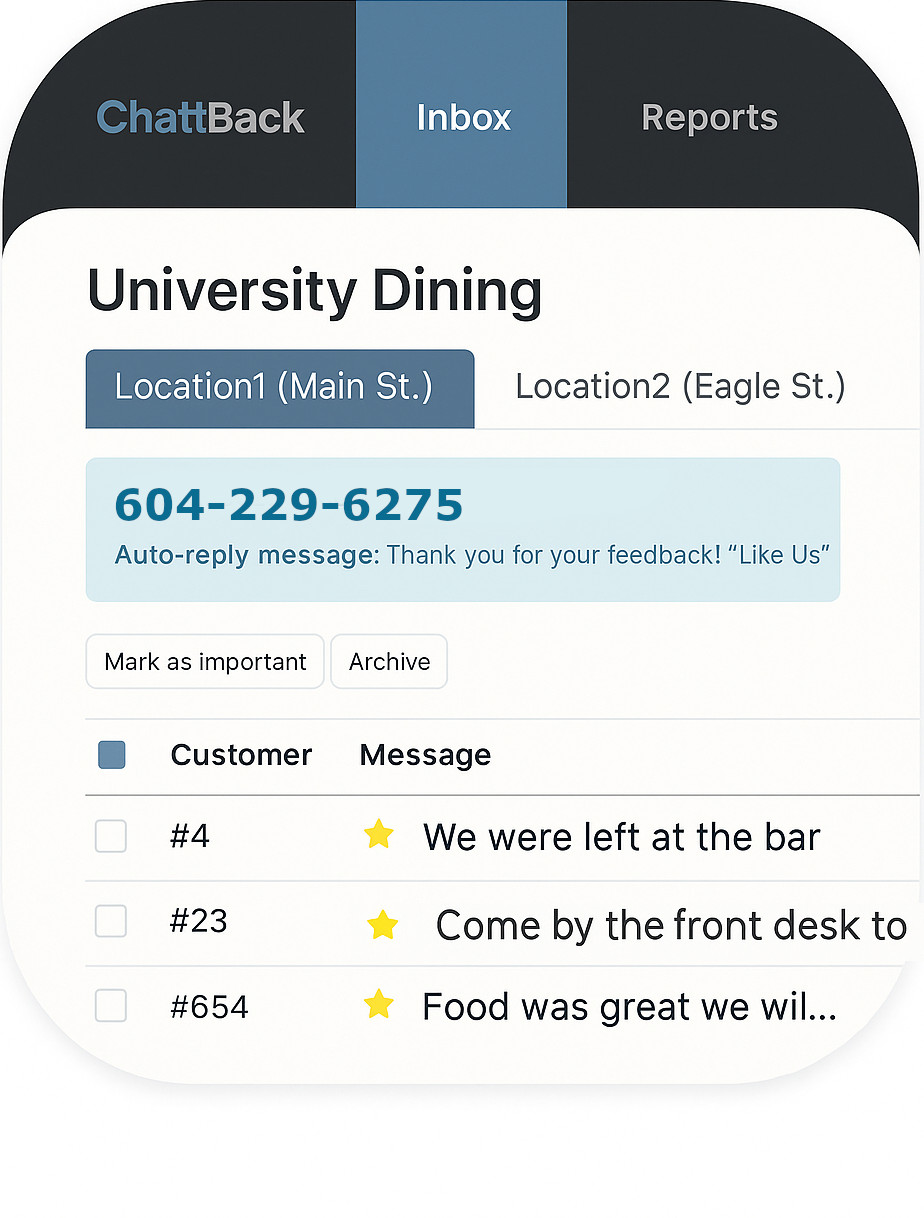924x1218 pixels.
Task: Click the Mark as important button
Action: tap(205, 661)
